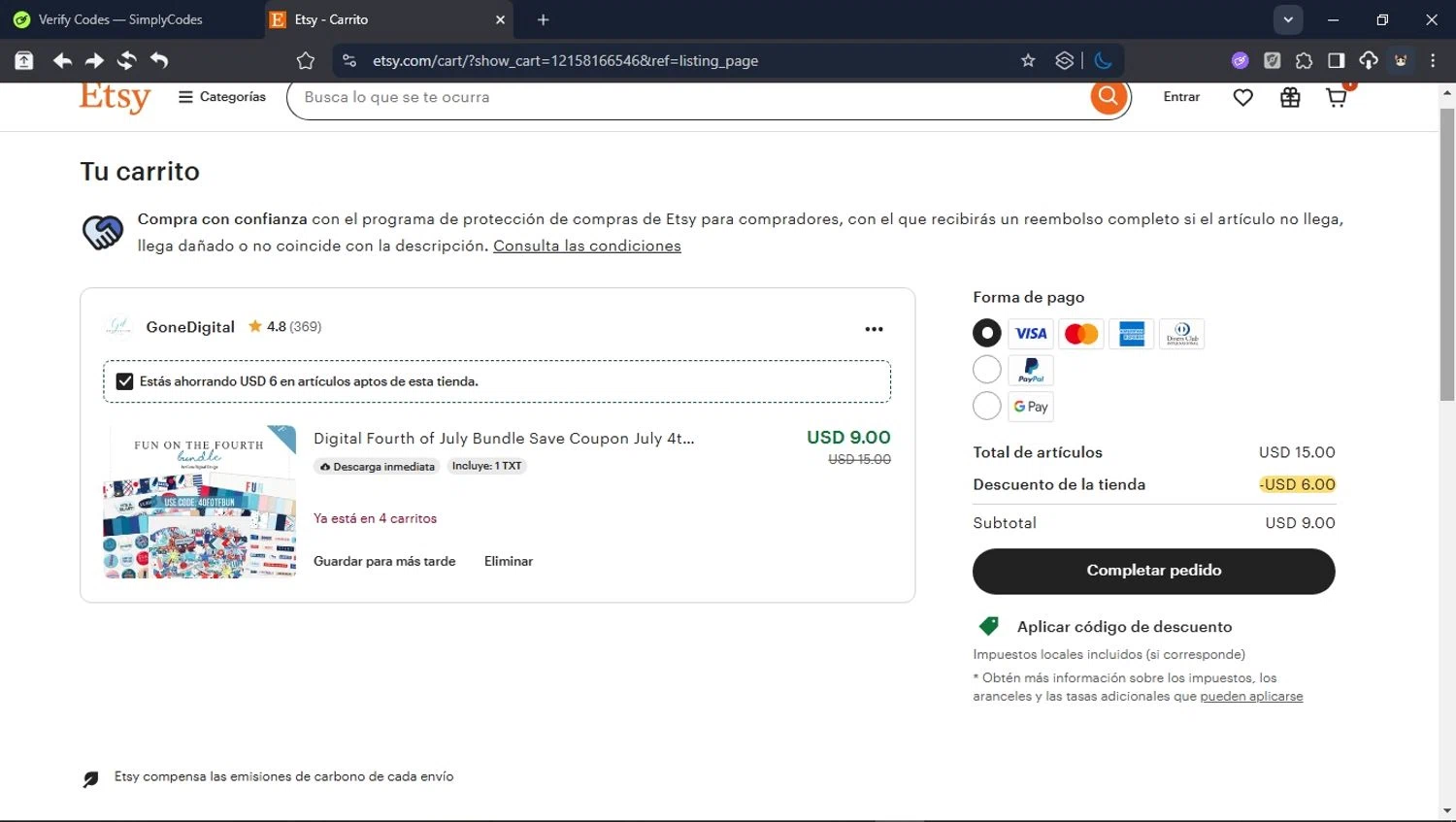Click the scrollbar down arrow

1447,810
